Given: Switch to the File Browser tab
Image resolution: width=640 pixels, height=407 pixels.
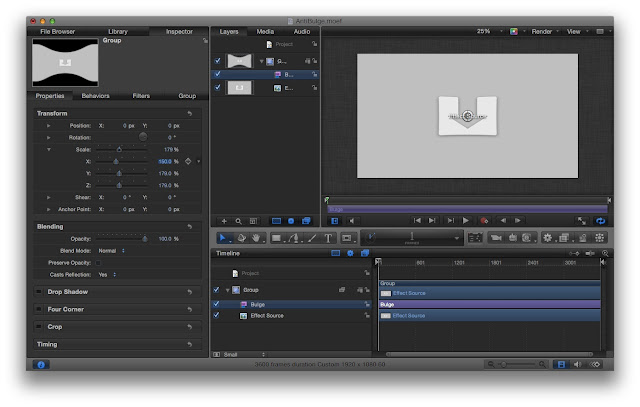Looking at the screenshot, I should click(58, 31).
